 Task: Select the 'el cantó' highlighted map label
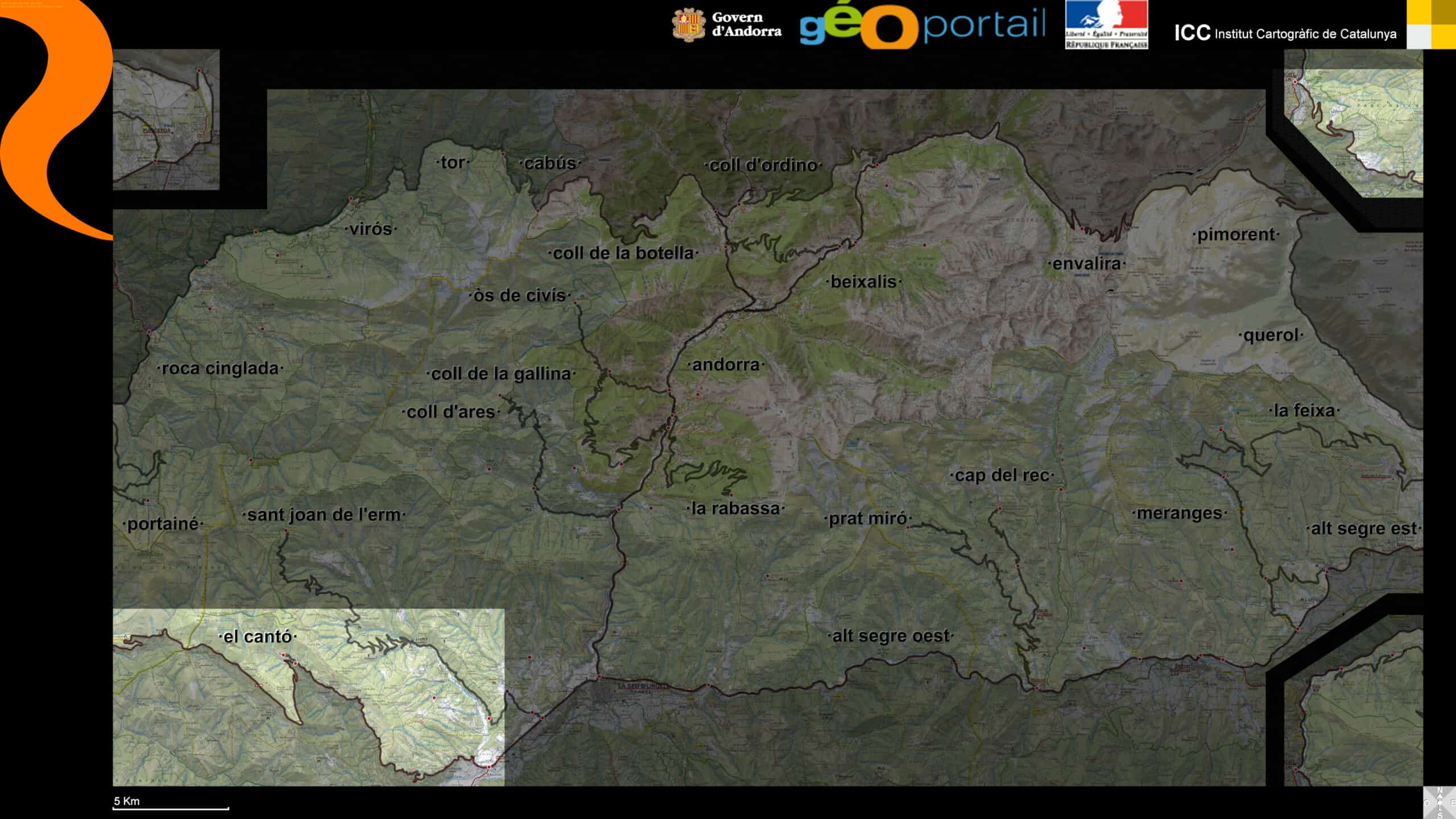tap(257, 636)
